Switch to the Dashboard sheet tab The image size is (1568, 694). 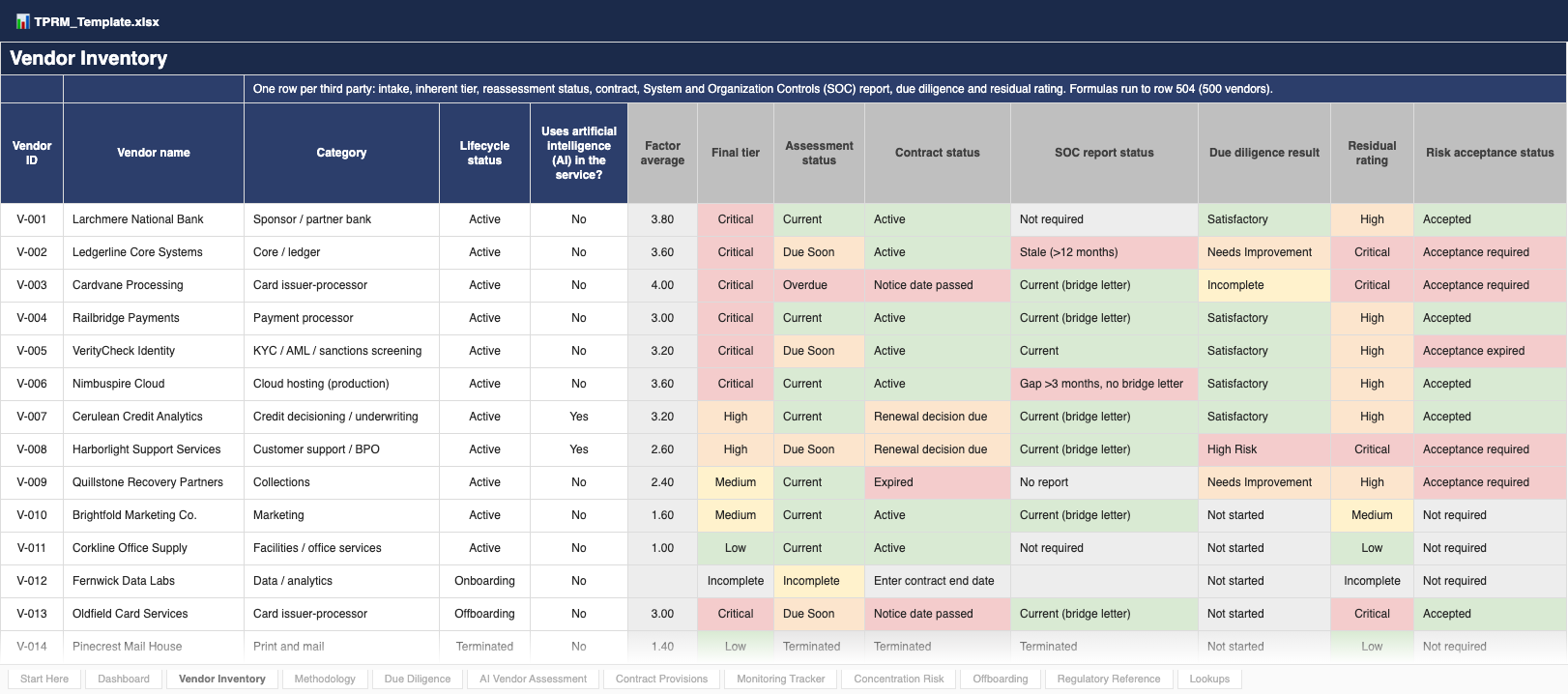[124, 679]
